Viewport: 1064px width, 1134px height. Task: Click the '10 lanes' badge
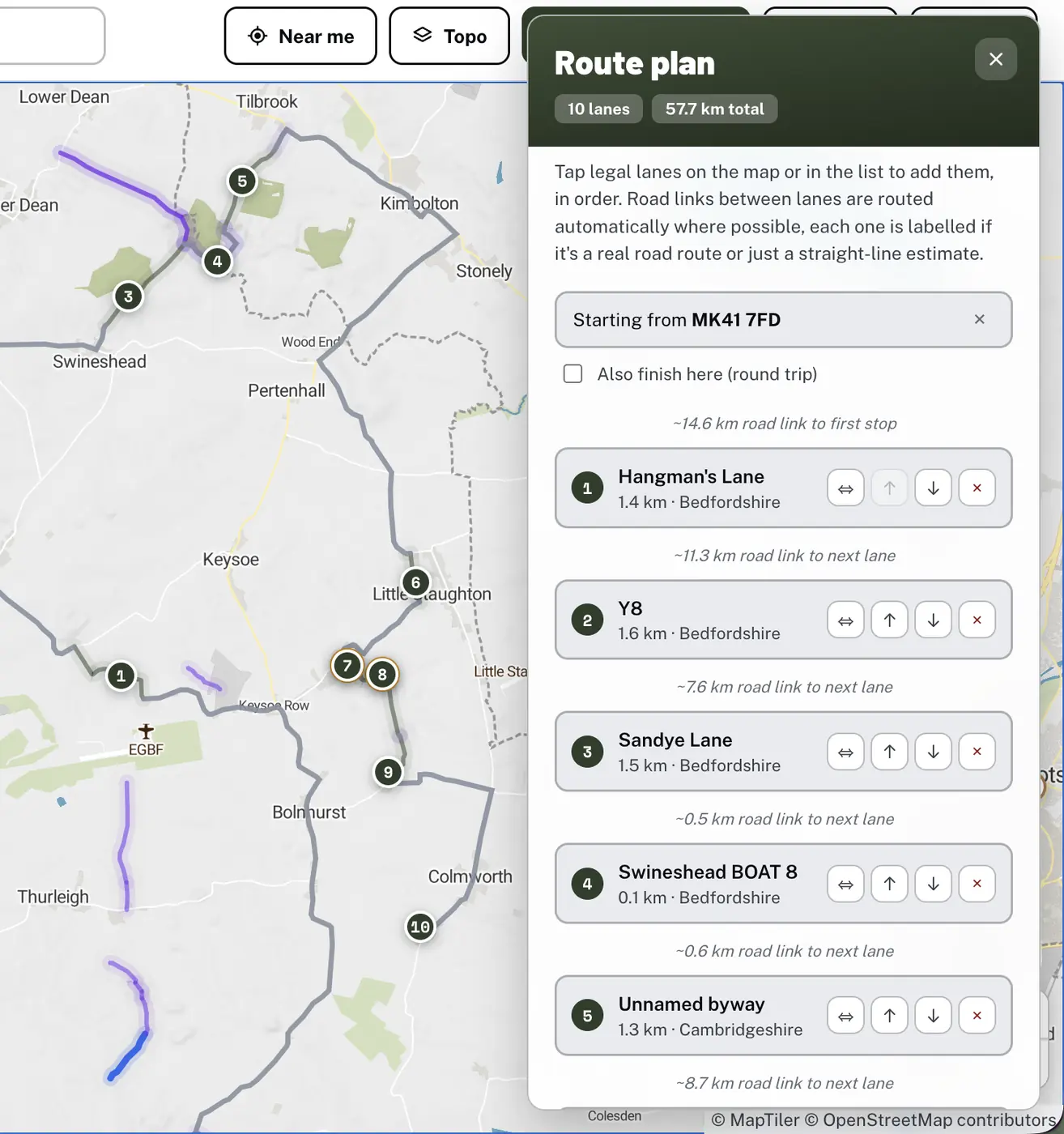pos(598,109)
